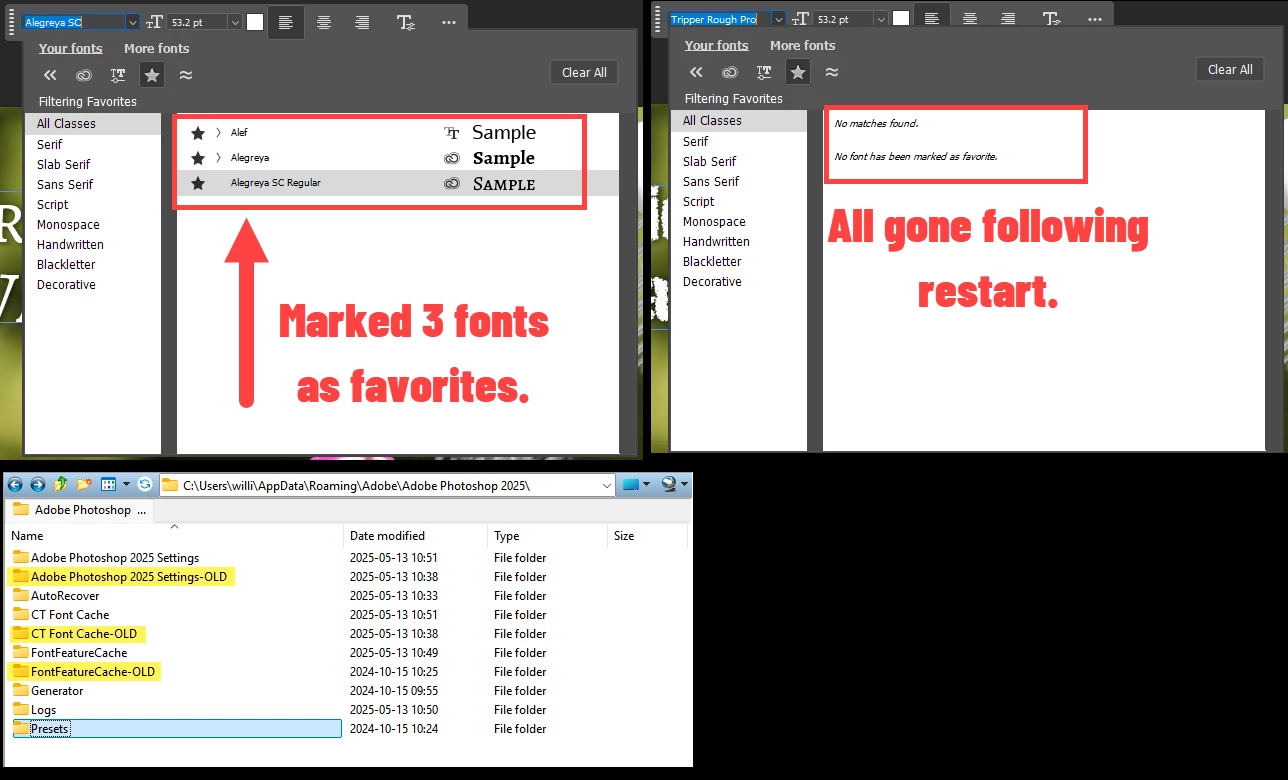Create a new folder in file explorer
1288x780 pixels.
pyautogui.click(x=84, y=484)
